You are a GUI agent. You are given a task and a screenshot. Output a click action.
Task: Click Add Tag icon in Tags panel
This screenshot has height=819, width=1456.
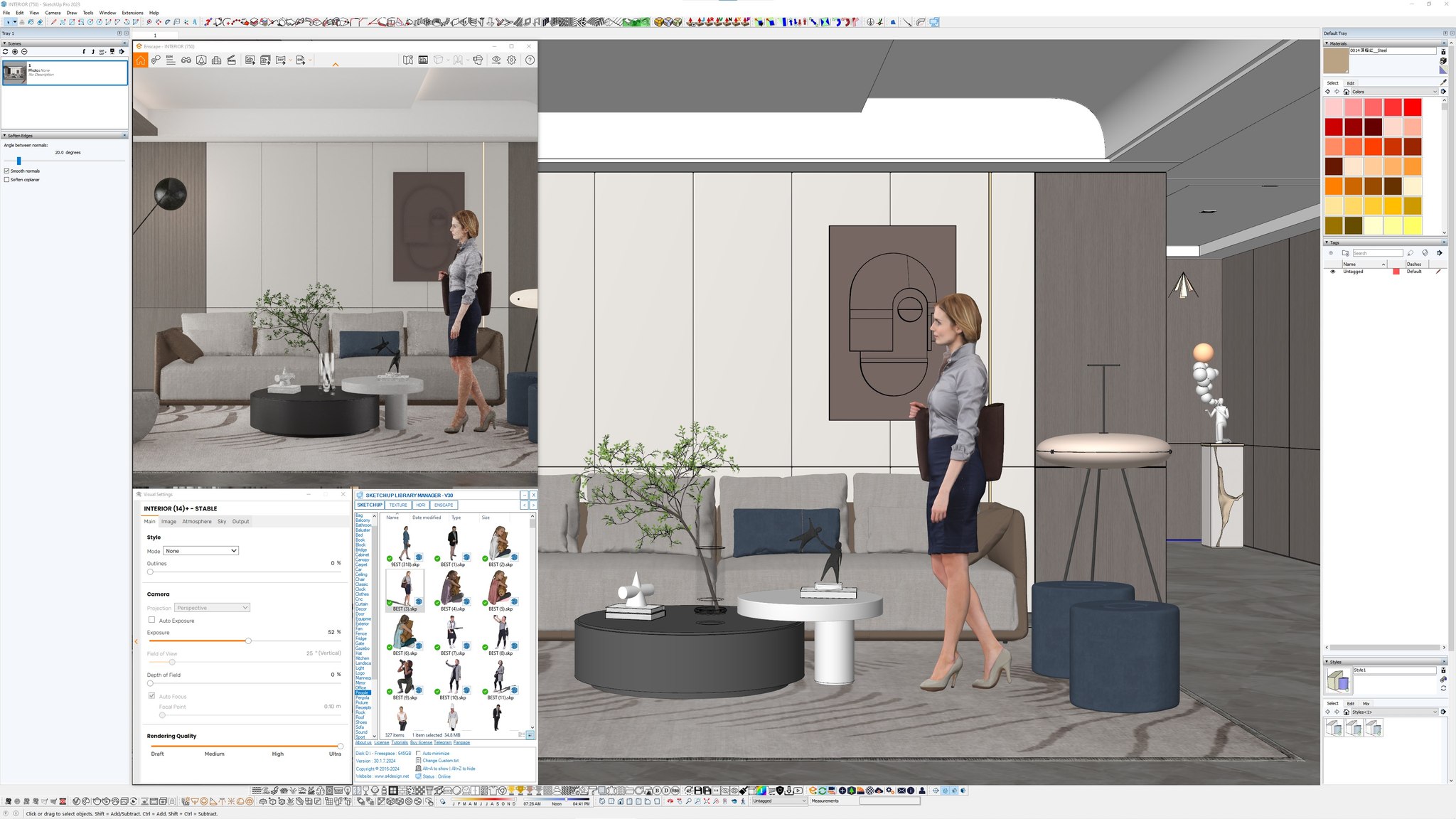coord(1331,253)
